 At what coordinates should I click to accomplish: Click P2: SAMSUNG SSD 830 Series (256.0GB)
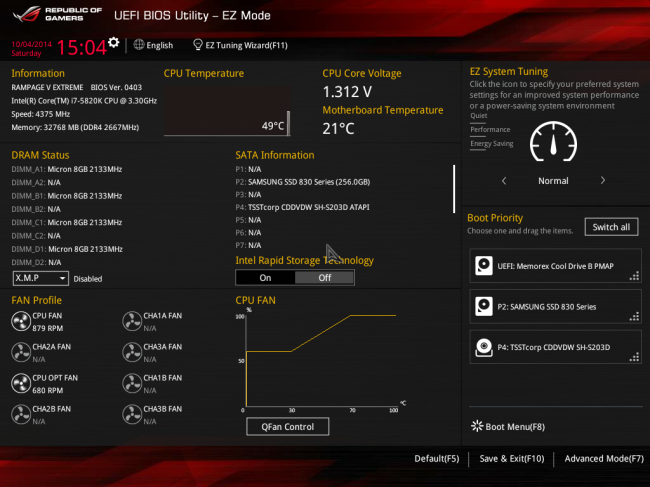coord(303,182)
